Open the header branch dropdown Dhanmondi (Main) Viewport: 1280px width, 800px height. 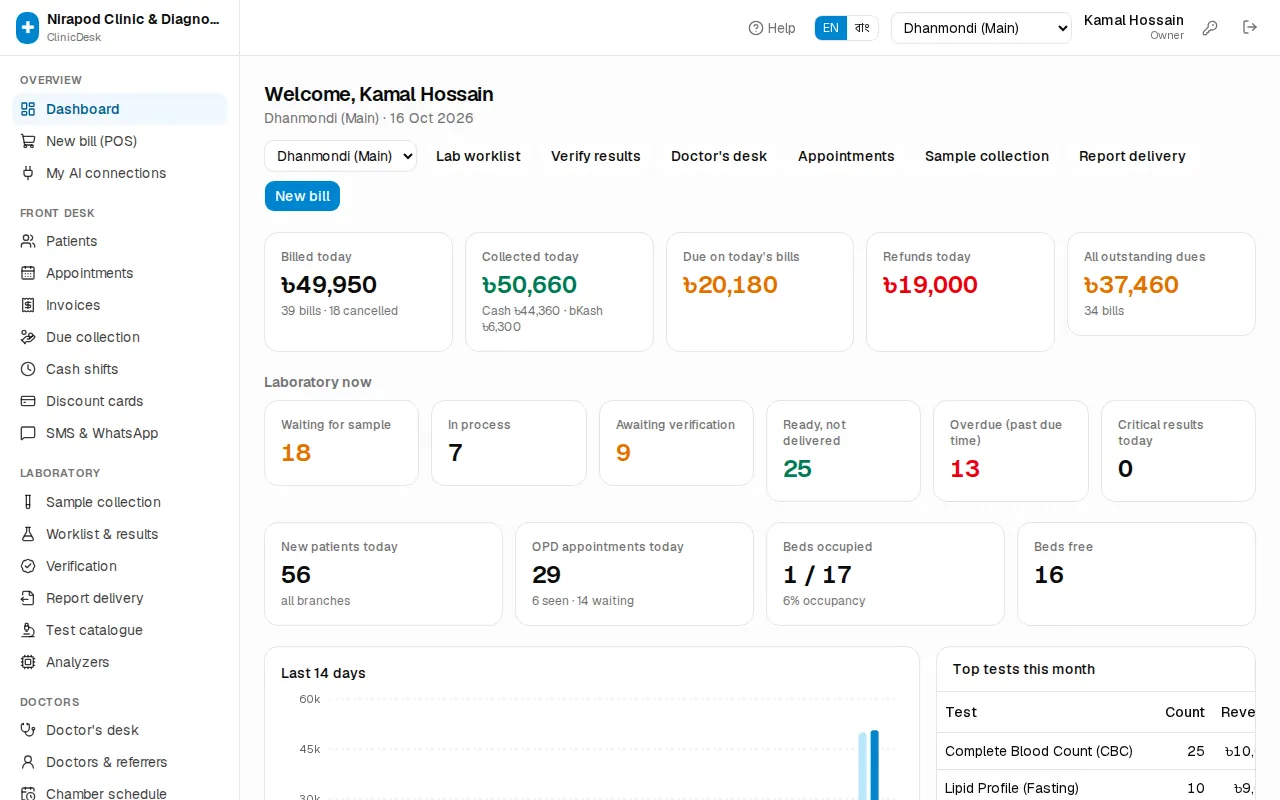click(x=981, y=28)
